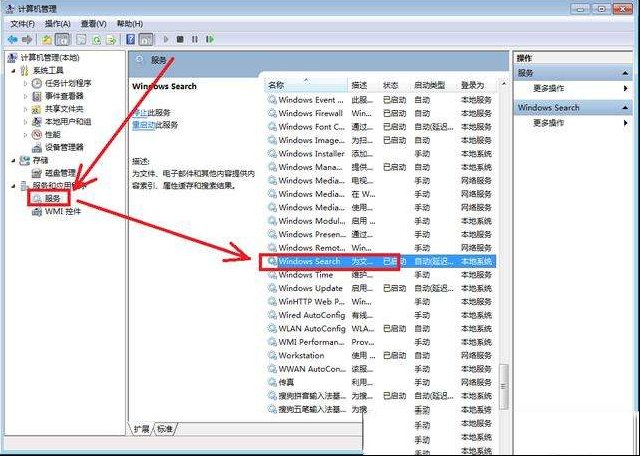Click the Stop service square icon
This screenshot has width=640, height=456.
pos(180,39)
